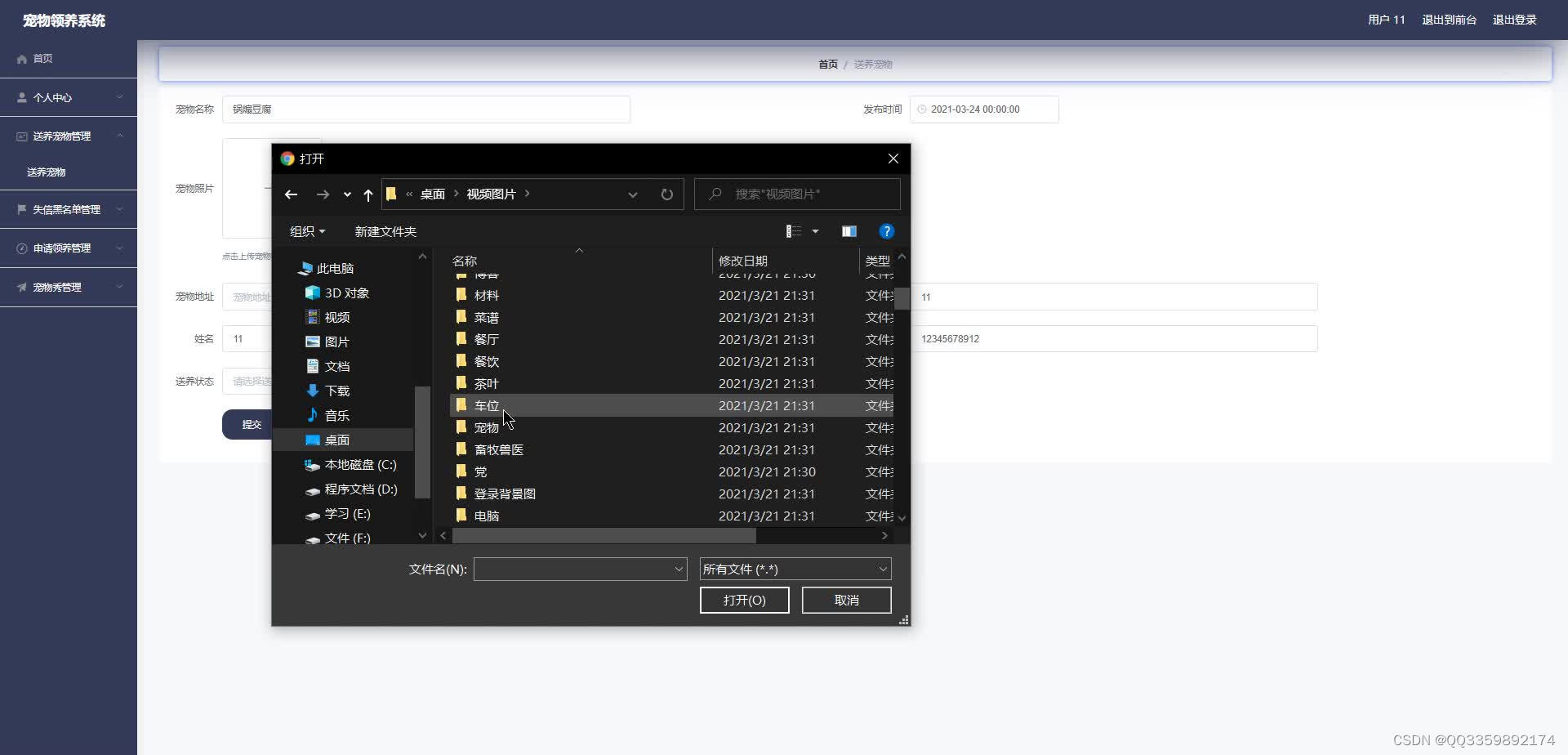This screenshot has width=1568, height=755.
Task: Select 3D 对象 in navigation pane
Action: [x=337, y=293]
